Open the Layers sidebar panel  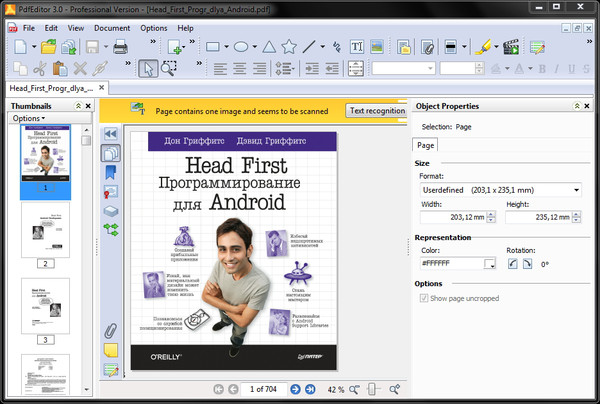[x=111, y=211]
